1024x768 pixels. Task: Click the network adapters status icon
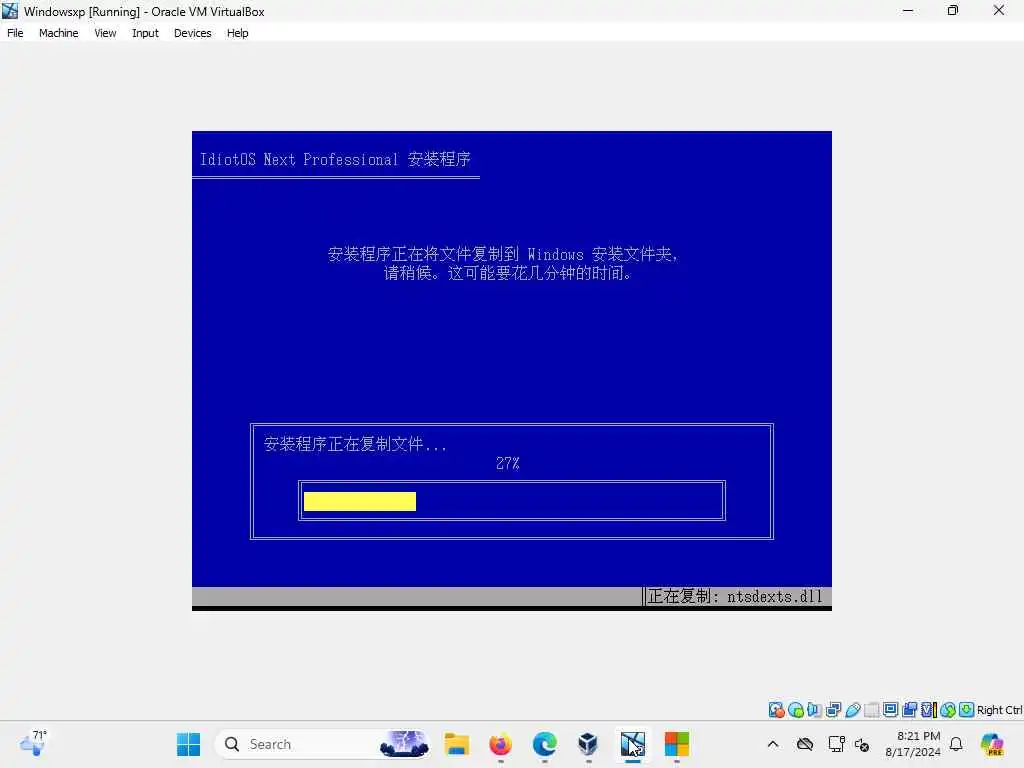[x=833, y=710]
